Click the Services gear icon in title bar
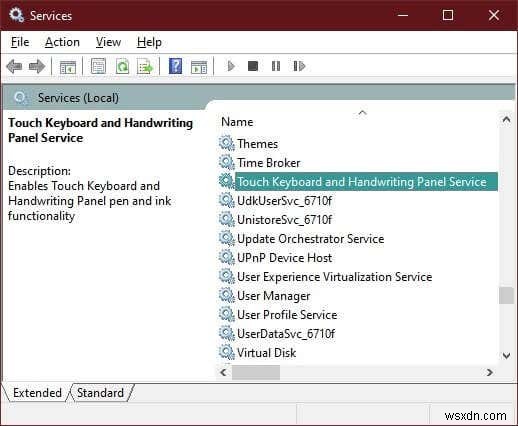This screenshot has height=426, width=518. 16,15
